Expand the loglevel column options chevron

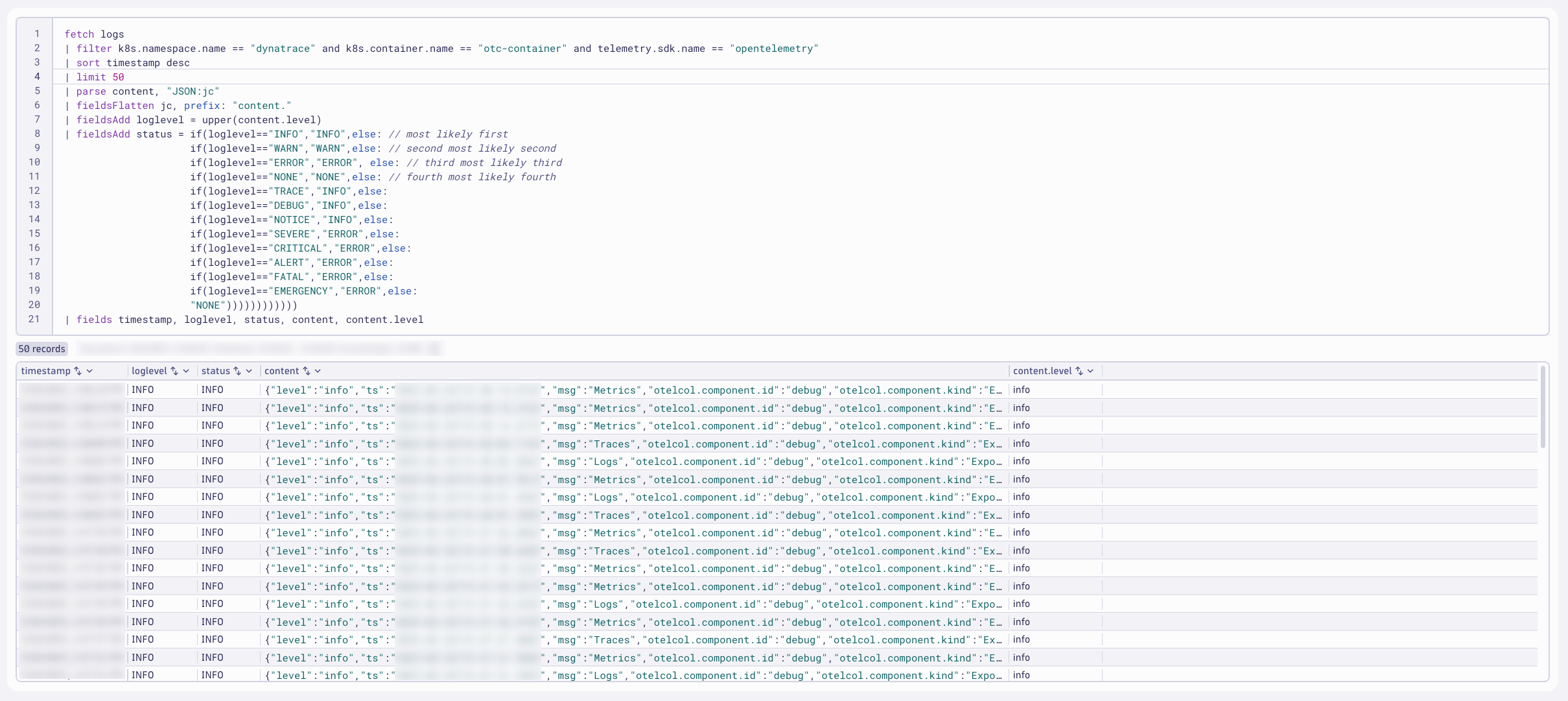[186, 371]
